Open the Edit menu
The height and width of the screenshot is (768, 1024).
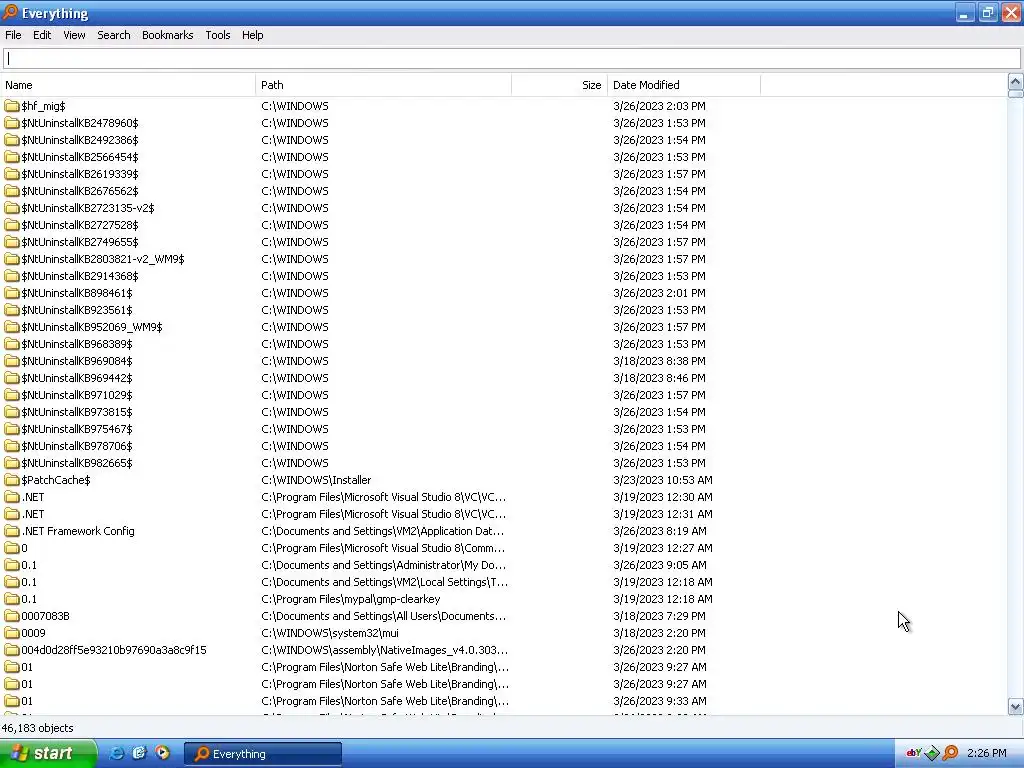point(42,35)
